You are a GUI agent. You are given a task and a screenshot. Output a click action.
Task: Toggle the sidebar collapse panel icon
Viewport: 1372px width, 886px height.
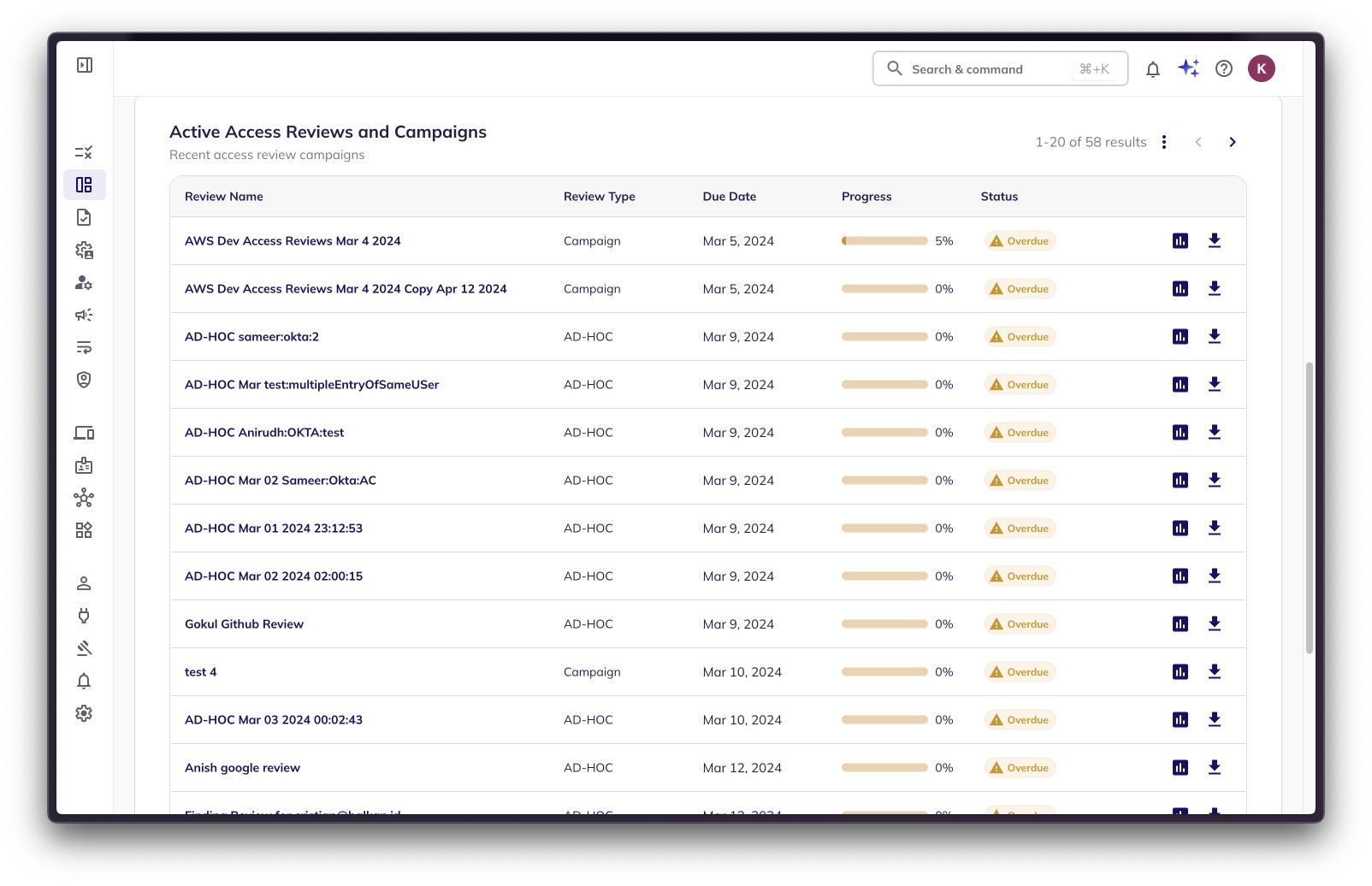pos(85,65)
